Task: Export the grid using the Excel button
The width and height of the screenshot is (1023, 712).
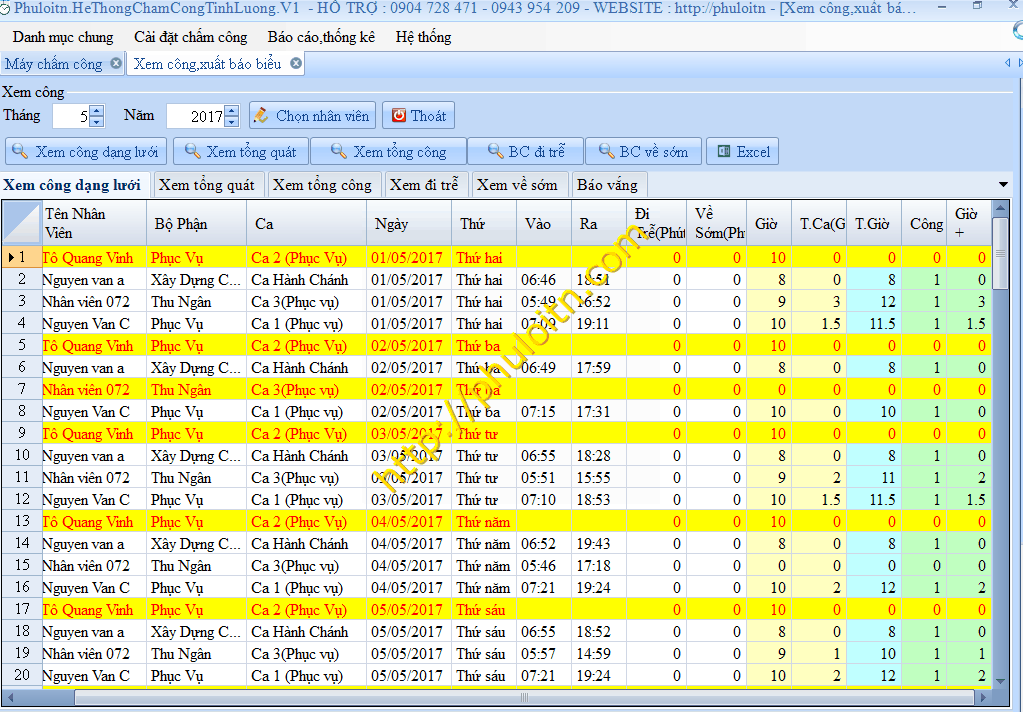Action: (x=742, y=151)
